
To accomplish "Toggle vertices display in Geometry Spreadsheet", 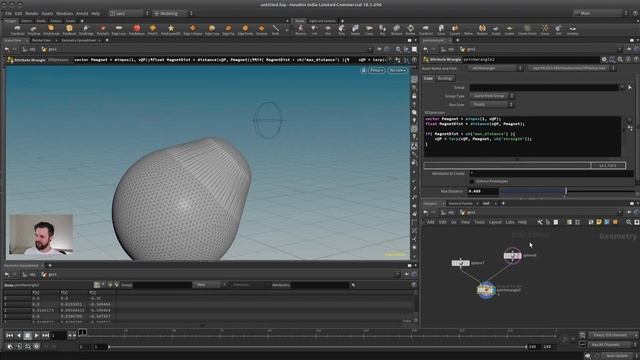I will pos(104,284).
